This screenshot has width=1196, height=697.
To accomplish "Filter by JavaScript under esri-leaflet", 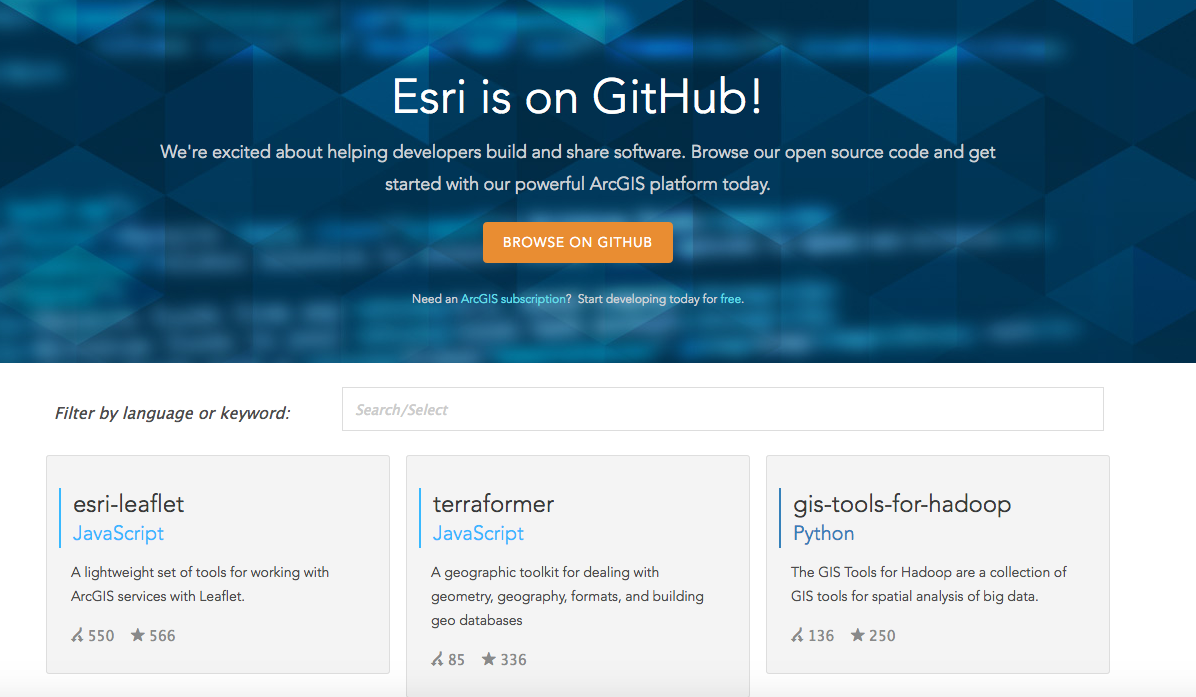I will coord(118,533).
